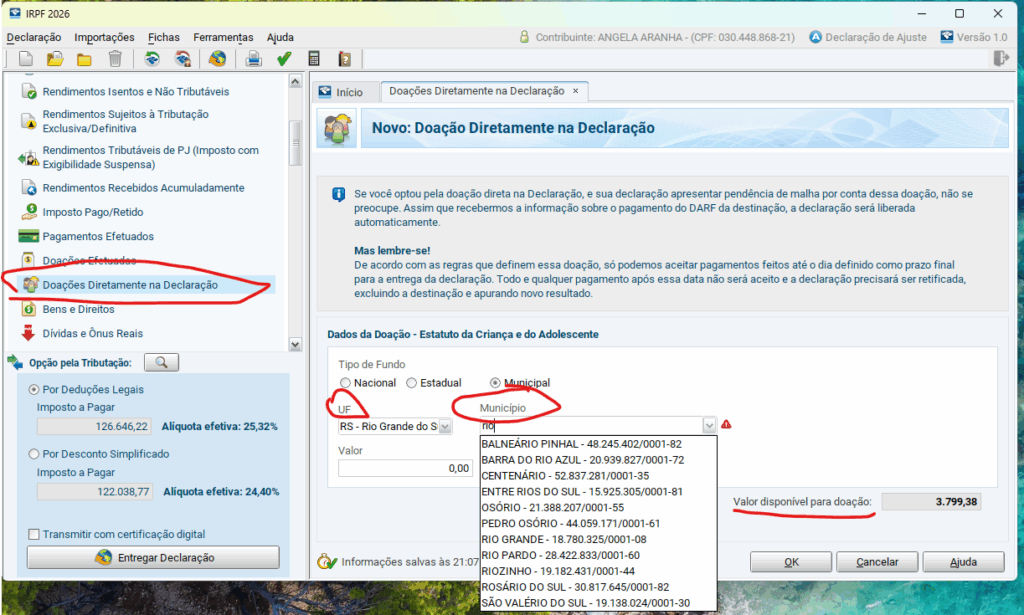The width and height of the screenshot is (1024, 615).
Task: Select the printer icon in the toolbar
Action: coord(252,58)
